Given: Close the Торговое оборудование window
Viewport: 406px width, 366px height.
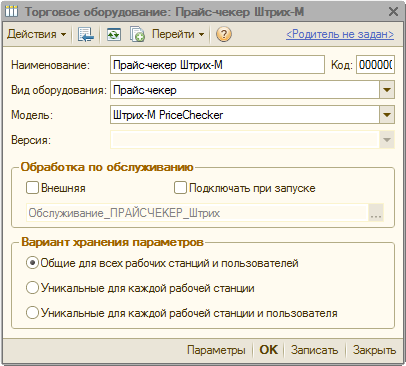Looking at the screenshot, I should tap(393, 12).
